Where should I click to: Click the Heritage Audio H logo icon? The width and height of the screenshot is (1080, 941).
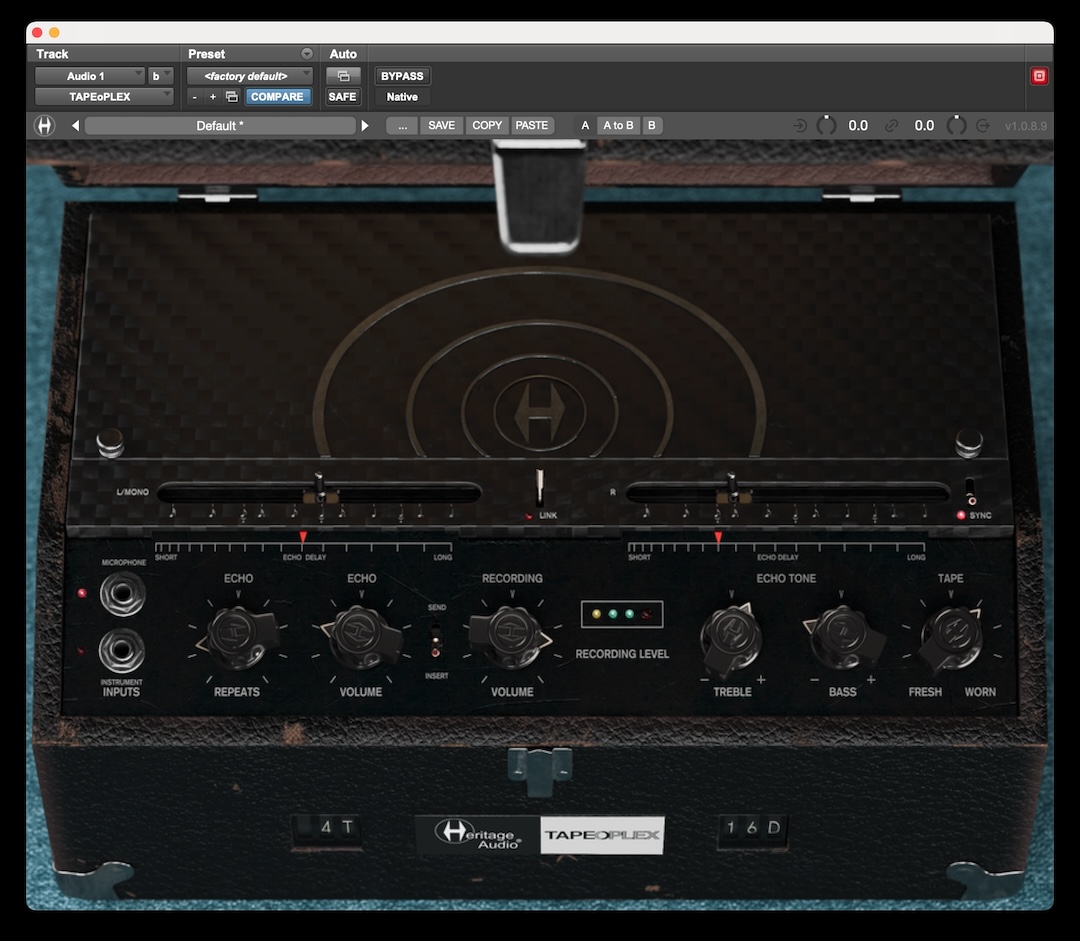tap(45, 125)
